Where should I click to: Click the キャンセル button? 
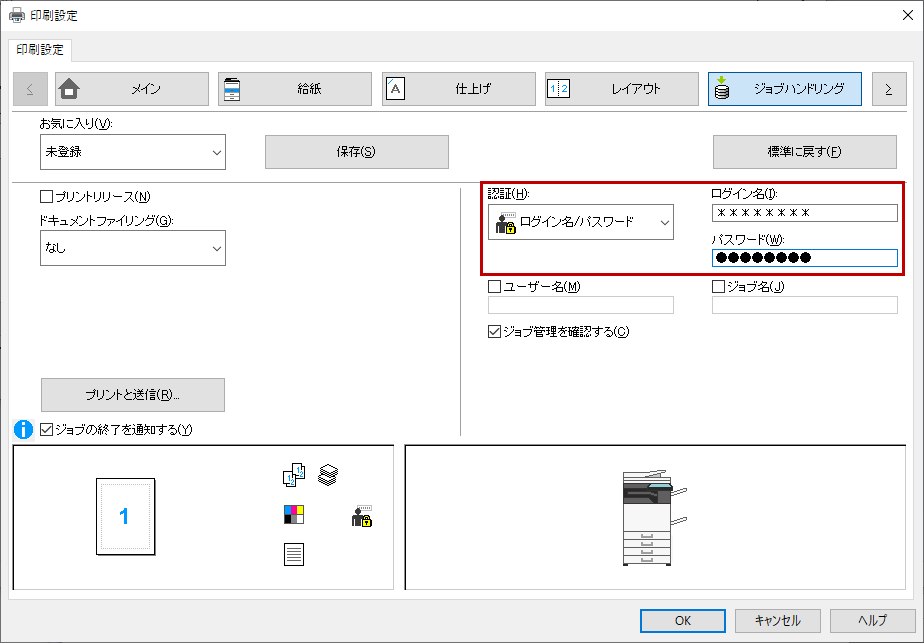pos(778,621)
